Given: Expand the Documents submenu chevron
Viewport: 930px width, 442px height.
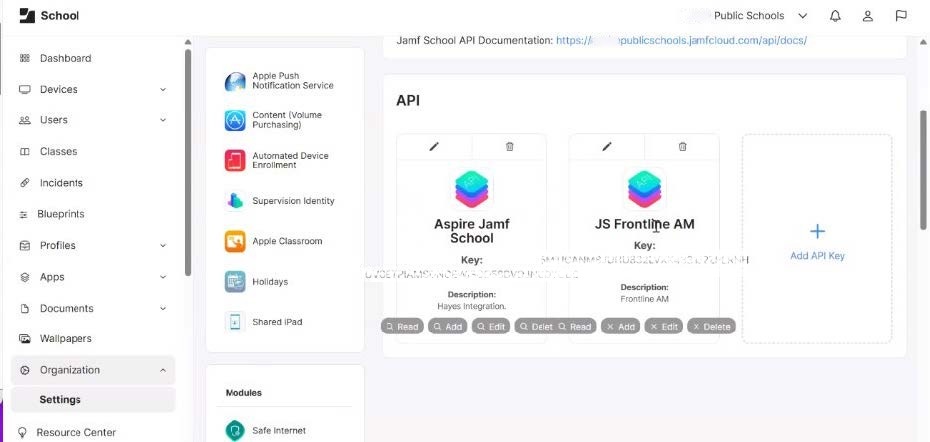Looking at the screenshot, I should click(163, 309).
